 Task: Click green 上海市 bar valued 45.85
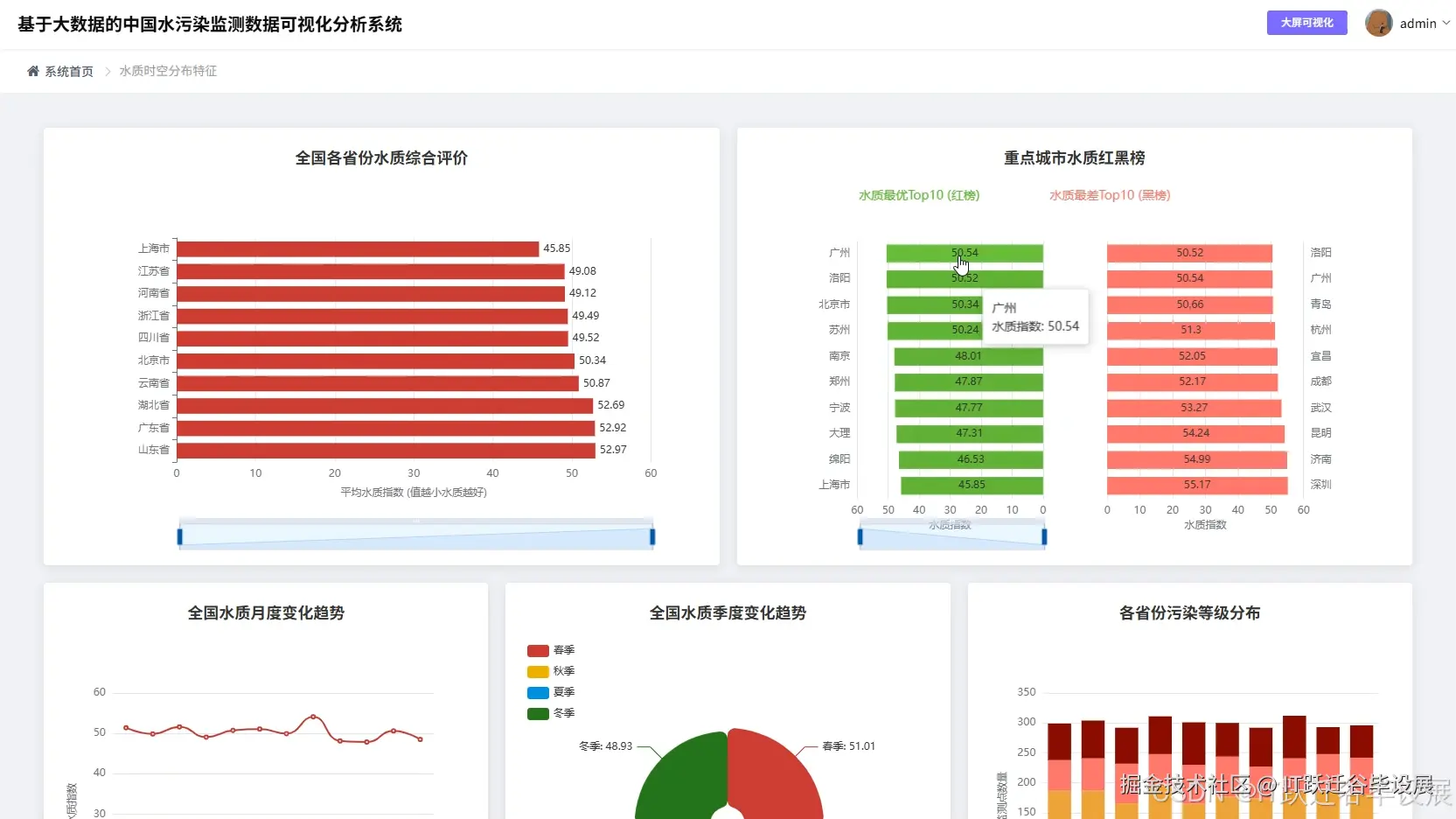coord(972,485)
